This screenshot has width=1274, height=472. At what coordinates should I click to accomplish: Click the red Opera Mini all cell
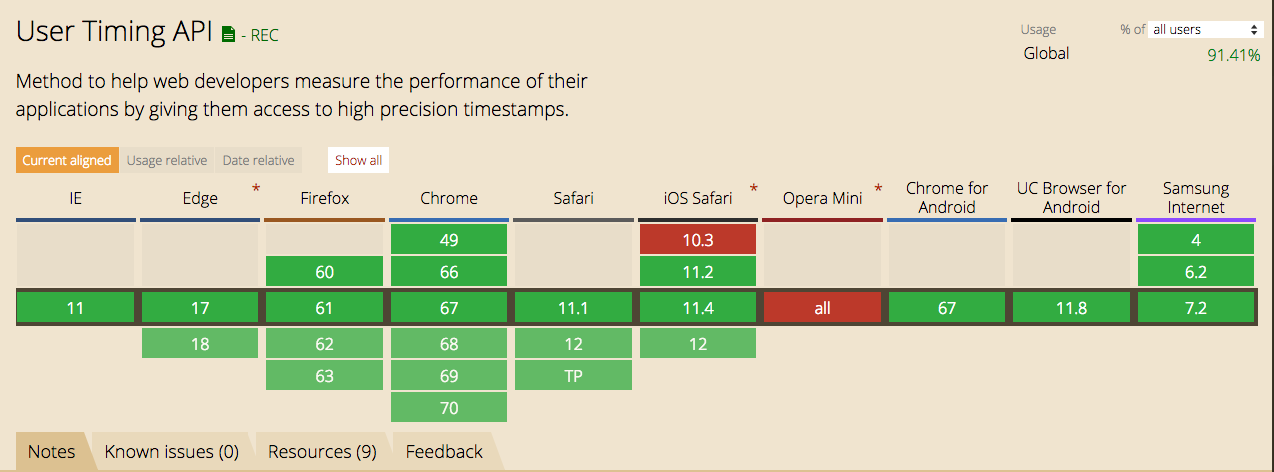point(822,308)
